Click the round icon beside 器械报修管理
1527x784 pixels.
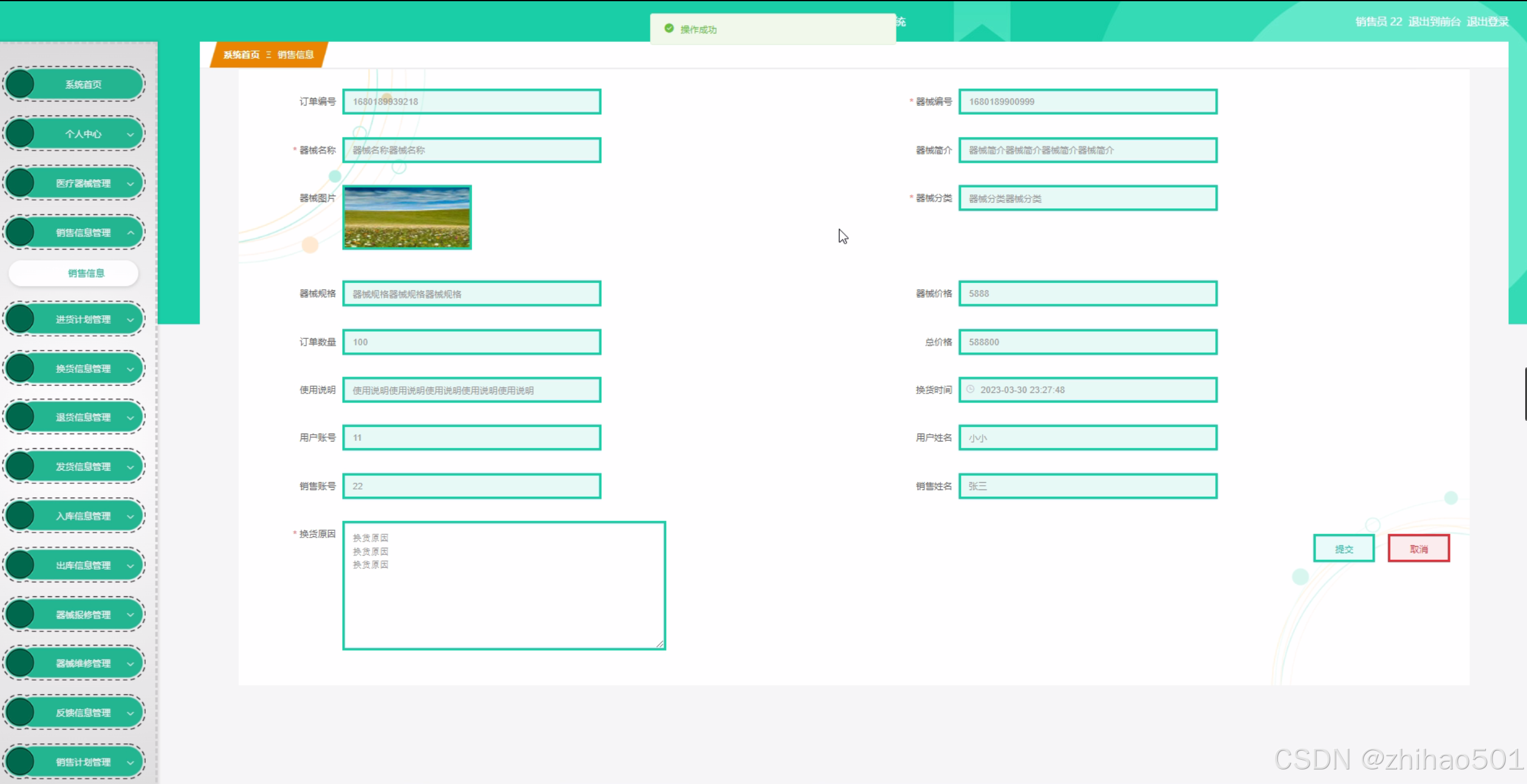pyautogui.click(x=21, y=614)
